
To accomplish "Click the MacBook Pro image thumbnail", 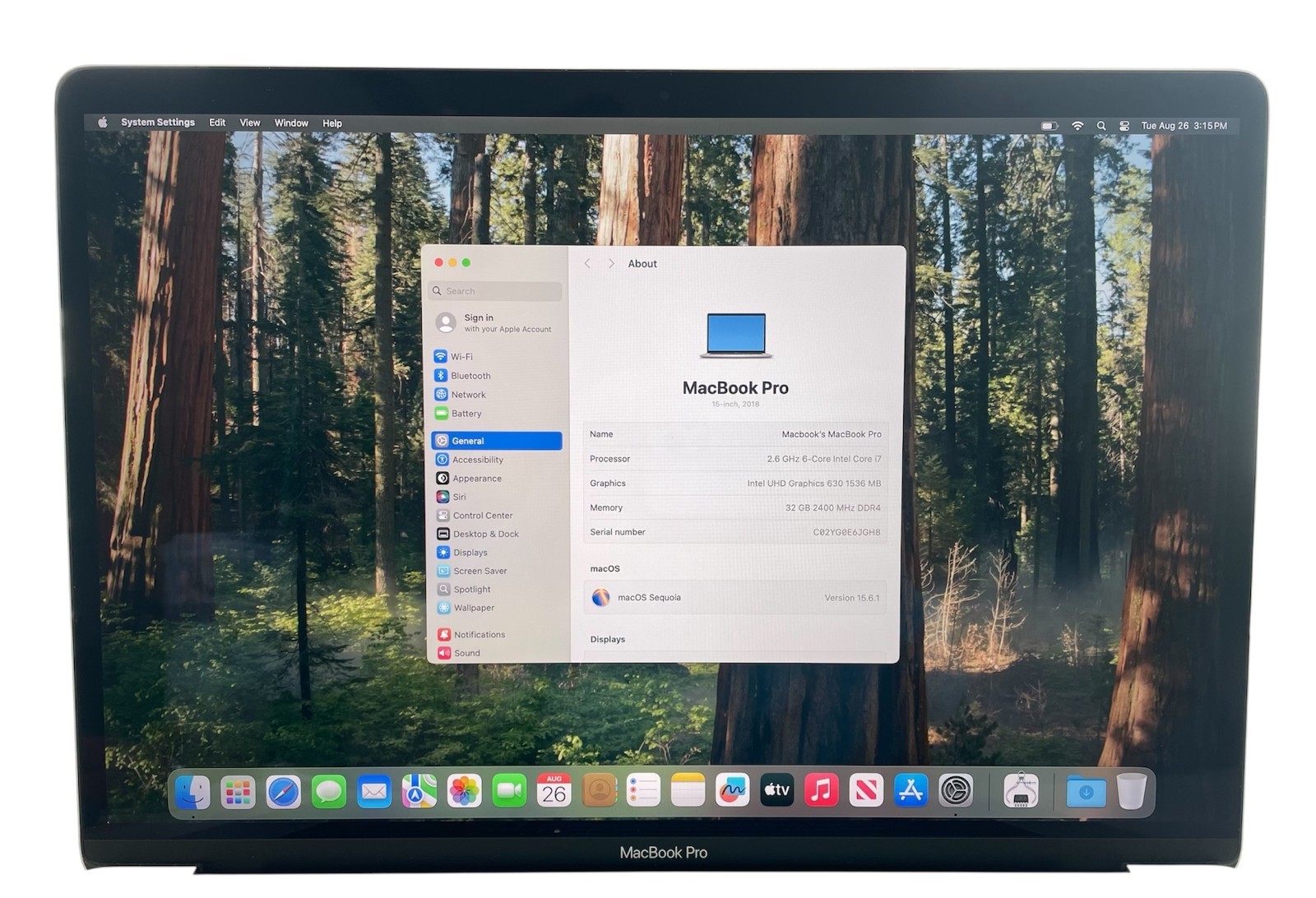I will coord(736,336).
